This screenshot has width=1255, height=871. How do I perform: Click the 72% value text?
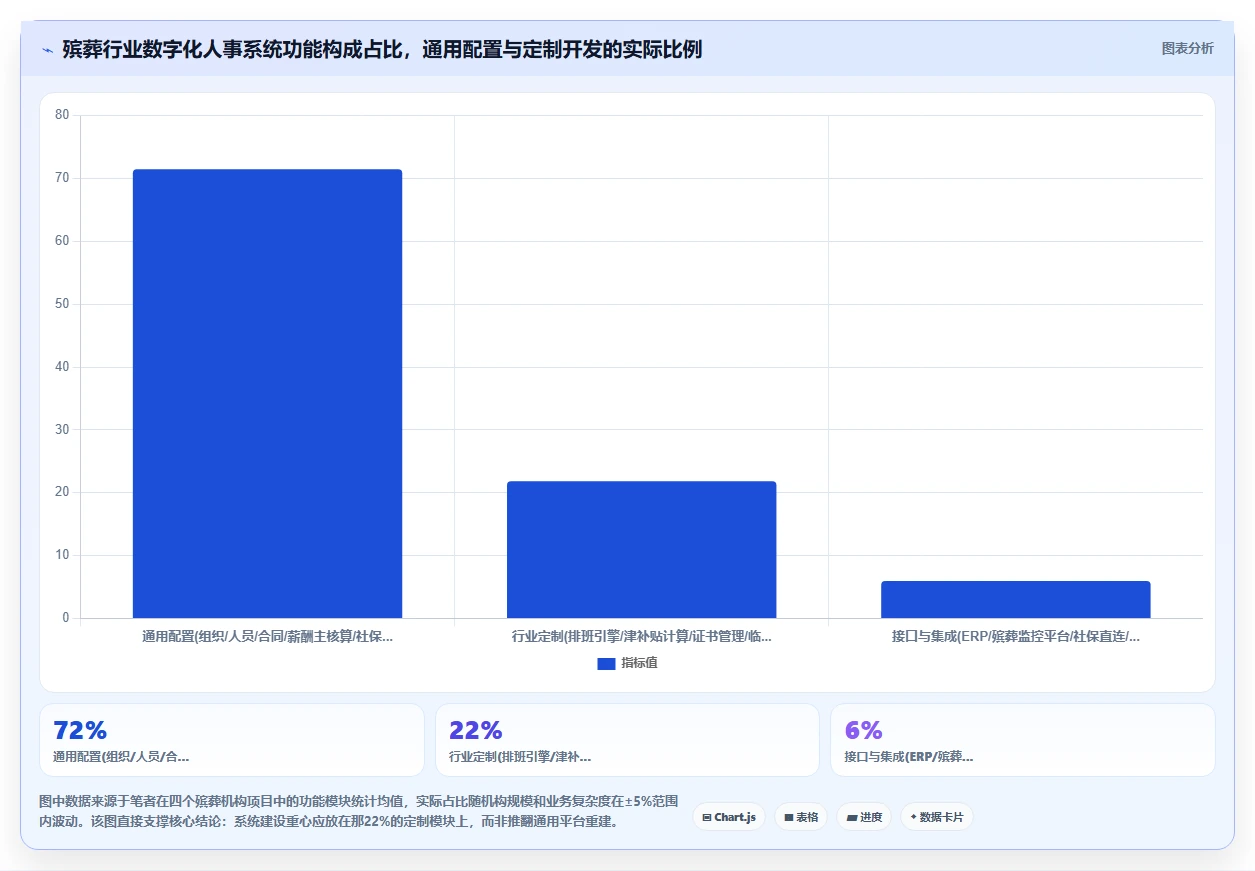click(80, 730)
